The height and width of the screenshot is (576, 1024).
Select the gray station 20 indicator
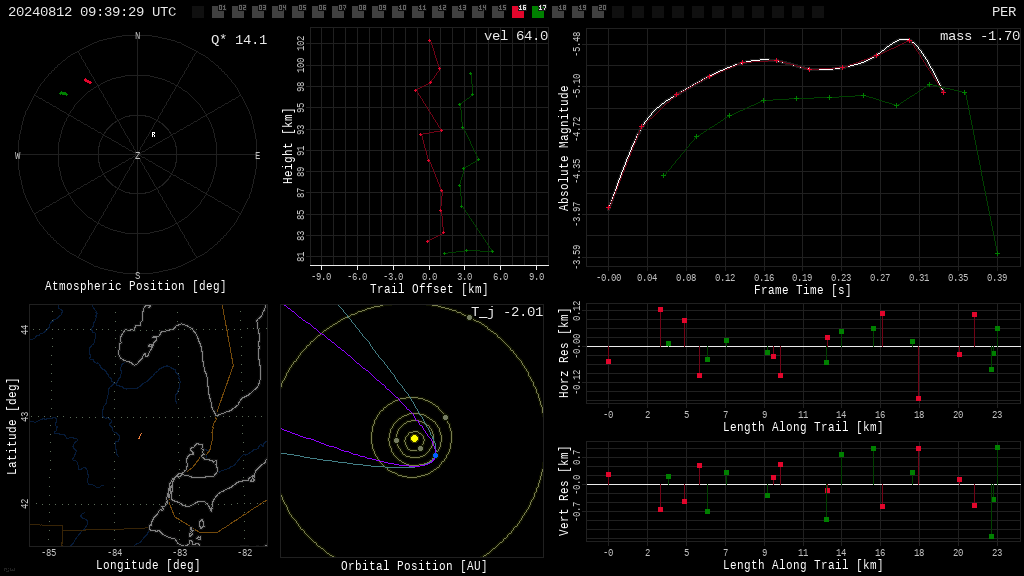click(x=598, y=12)
